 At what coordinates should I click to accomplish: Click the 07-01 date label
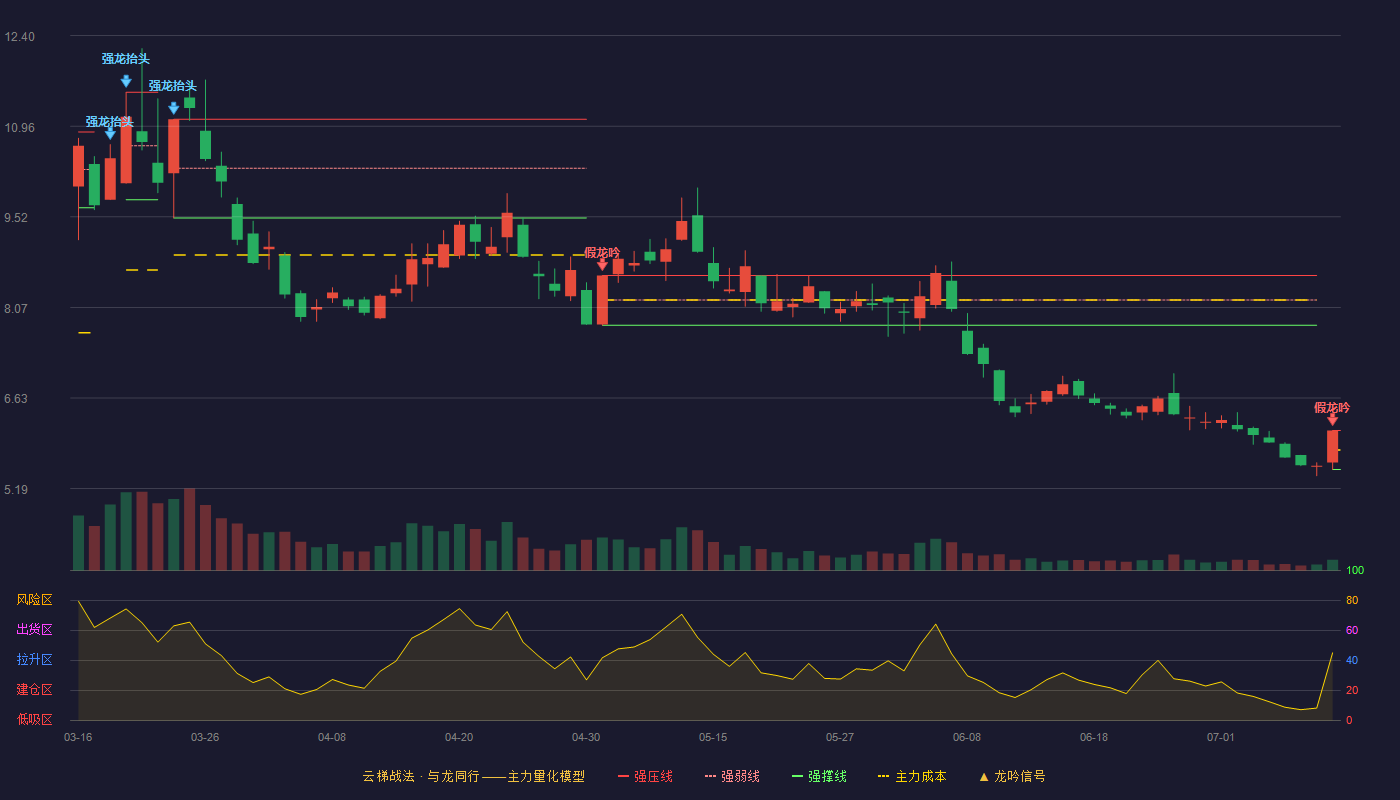1221,737
